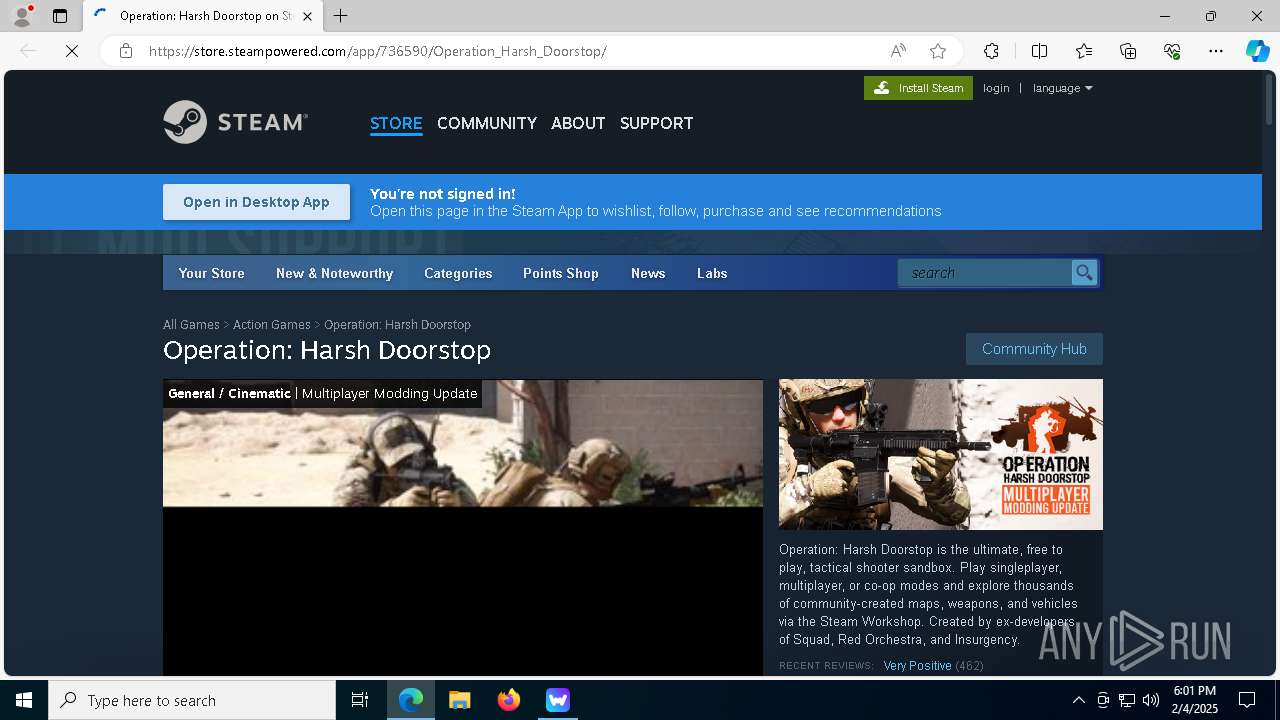This screenshot has height=720, width=1280.
Task: Click the search magnifier button in Steam store
Action: [1084, 273]
